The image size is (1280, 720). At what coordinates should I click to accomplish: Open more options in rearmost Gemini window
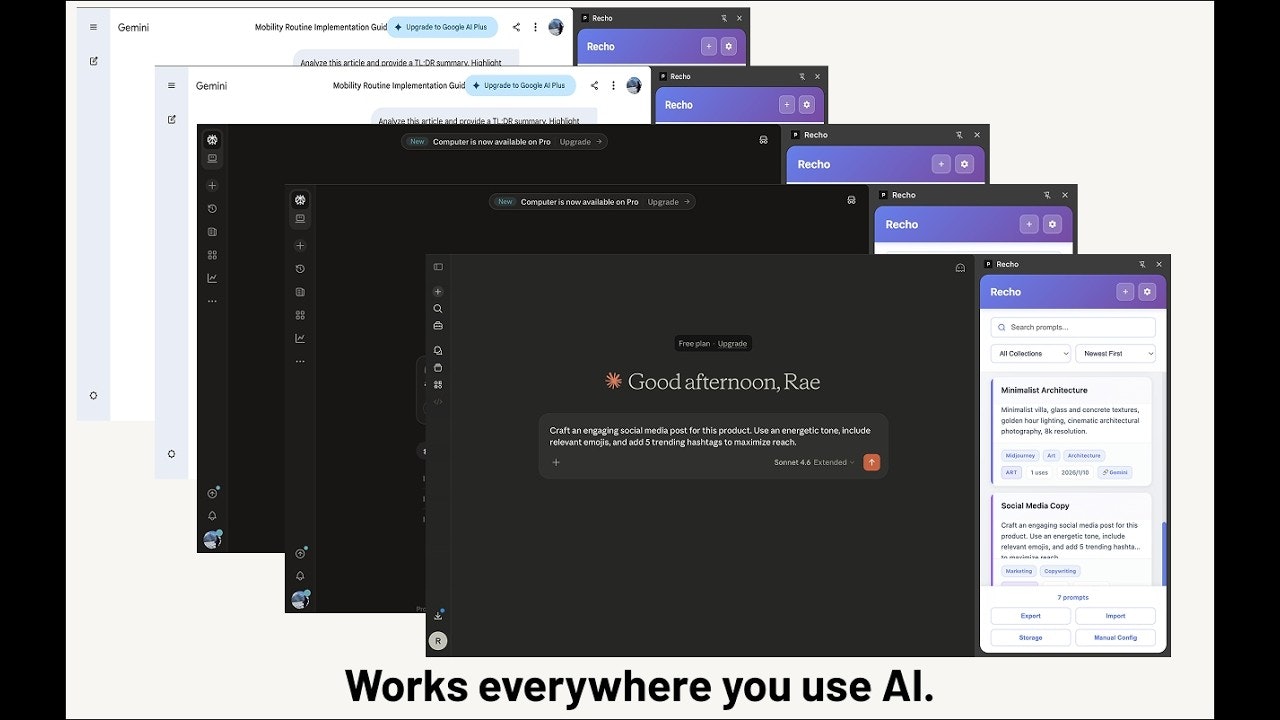(535, 27)
